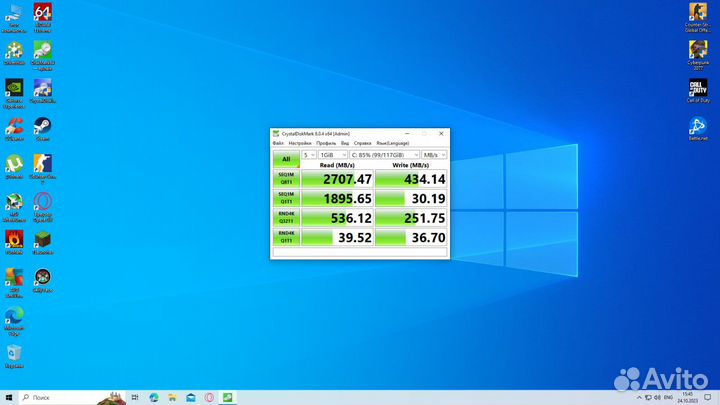Open the Windows Start menu

9,397
